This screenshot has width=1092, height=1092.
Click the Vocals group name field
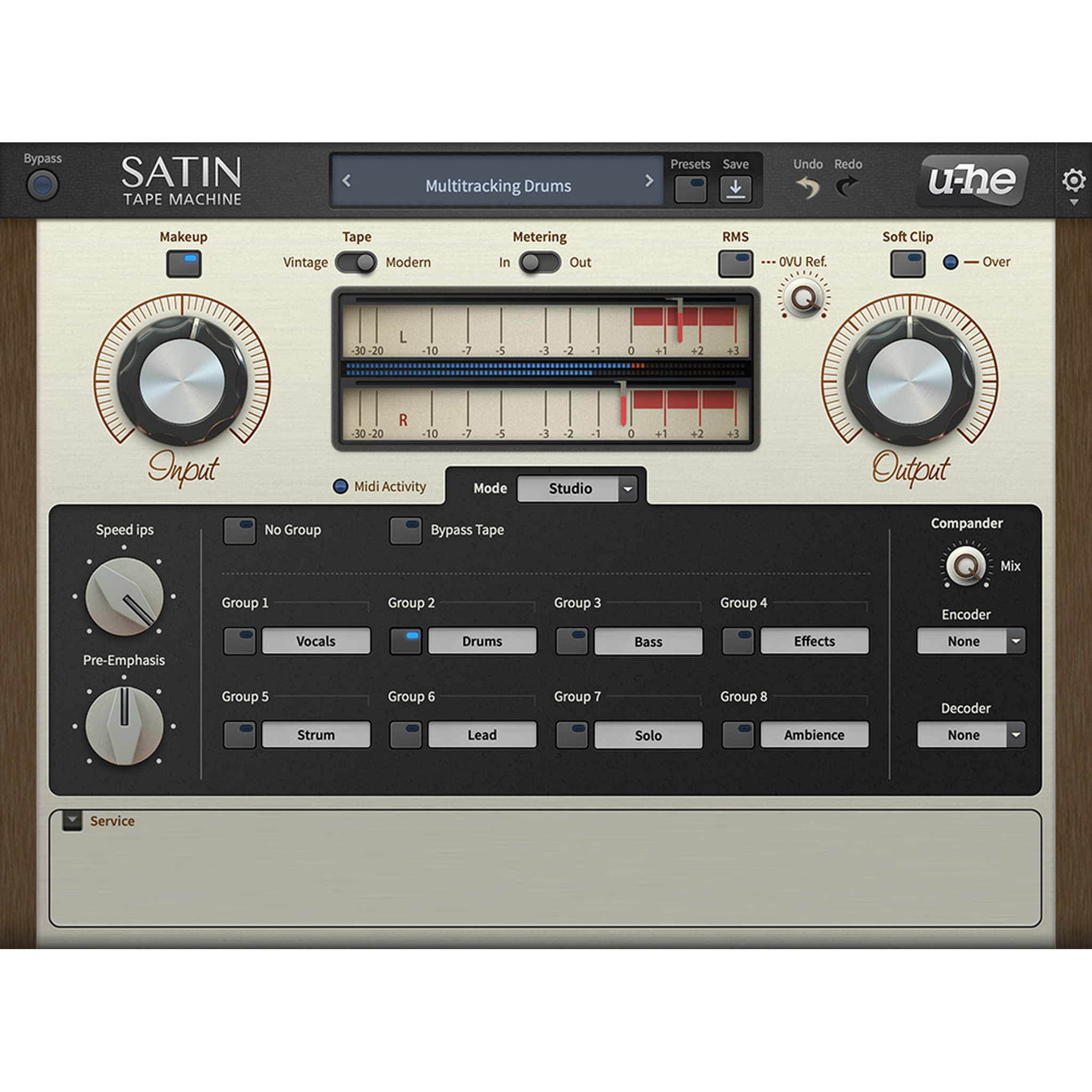click(x=316, y=641)
